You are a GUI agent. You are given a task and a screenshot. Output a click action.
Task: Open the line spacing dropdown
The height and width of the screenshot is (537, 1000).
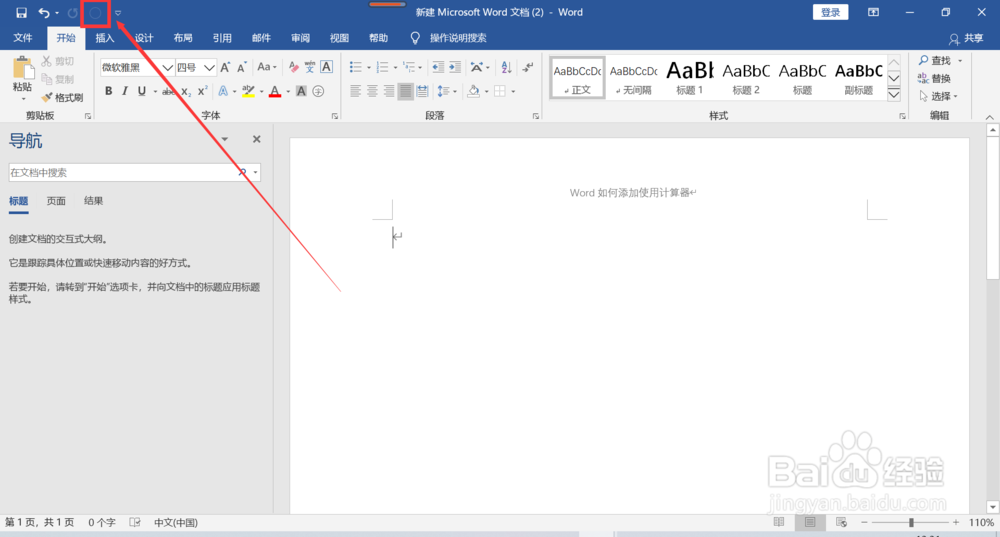(447, 91)
